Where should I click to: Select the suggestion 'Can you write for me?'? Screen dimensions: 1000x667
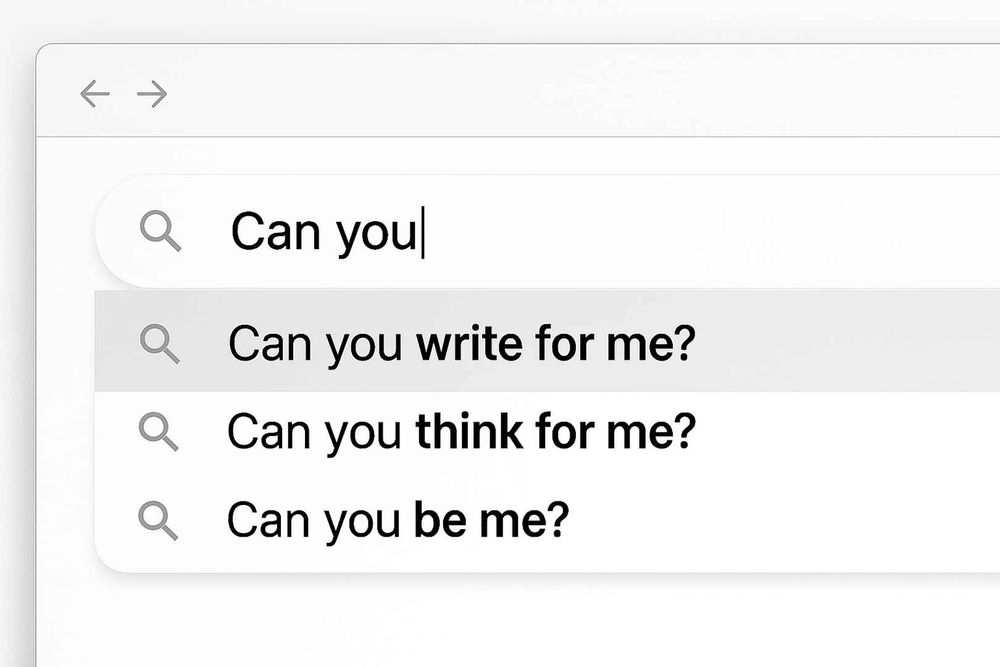click(547, 341)
